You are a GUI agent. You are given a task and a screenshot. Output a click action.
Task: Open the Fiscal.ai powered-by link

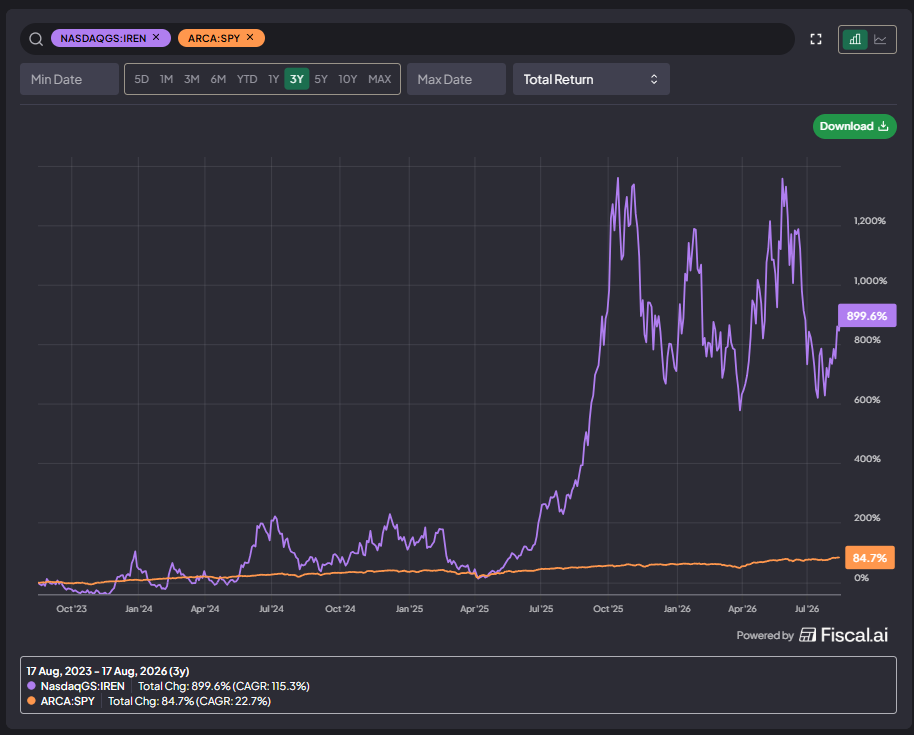812,635
